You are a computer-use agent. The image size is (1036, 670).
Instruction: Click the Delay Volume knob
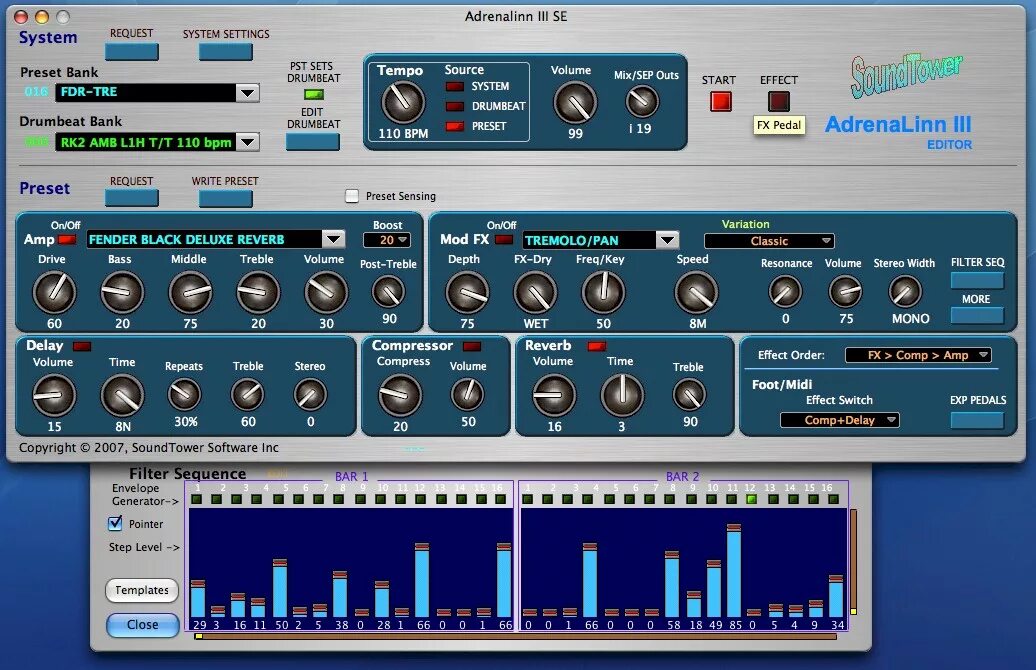pos(54,395)
